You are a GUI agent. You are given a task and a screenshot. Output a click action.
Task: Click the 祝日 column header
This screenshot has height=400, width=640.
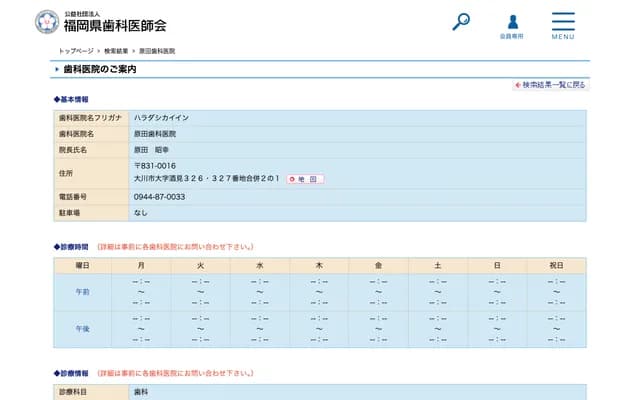[556, 265]
